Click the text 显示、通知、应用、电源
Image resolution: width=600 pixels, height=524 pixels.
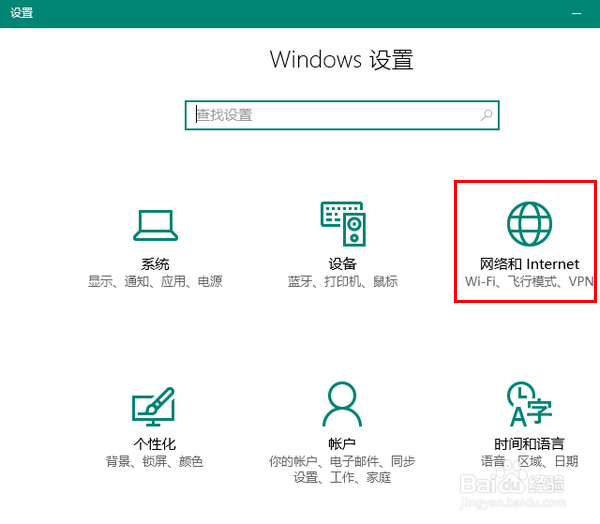pos(155,281)
